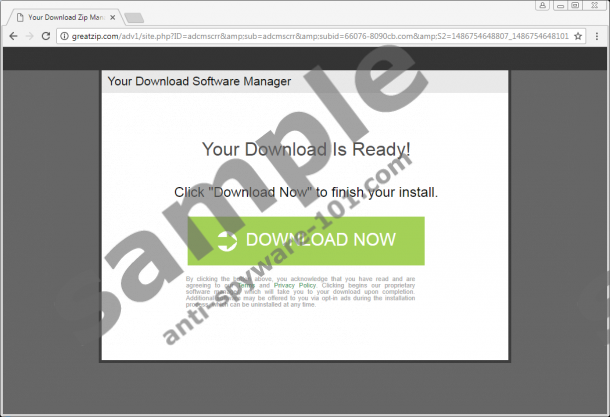Go back using the browser back arrow
This screenshot has height=417, width=610.
[12, 36]
